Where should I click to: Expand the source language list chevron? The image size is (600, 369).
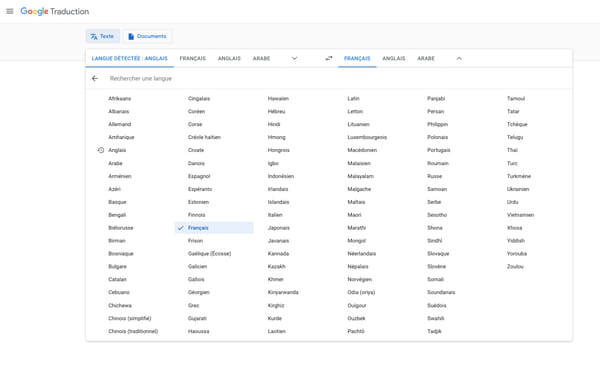294,59
